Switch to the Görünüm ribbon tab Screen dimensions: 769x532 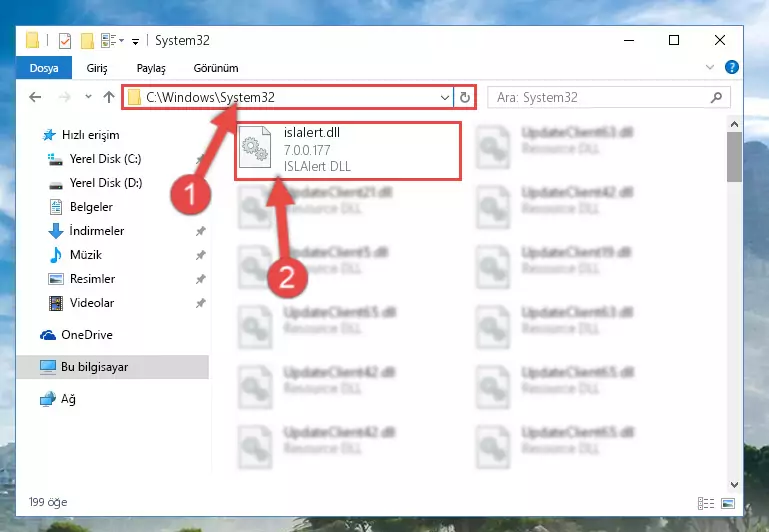216,68
